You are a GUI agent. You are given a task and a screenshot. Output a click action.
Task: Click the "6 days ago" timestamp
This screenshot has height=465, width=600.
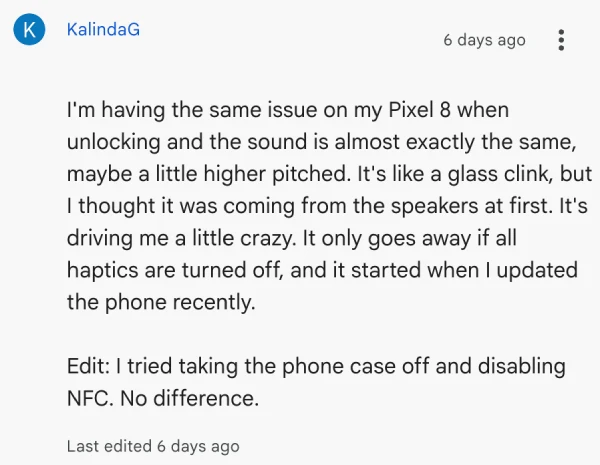(x=484, y=40)
